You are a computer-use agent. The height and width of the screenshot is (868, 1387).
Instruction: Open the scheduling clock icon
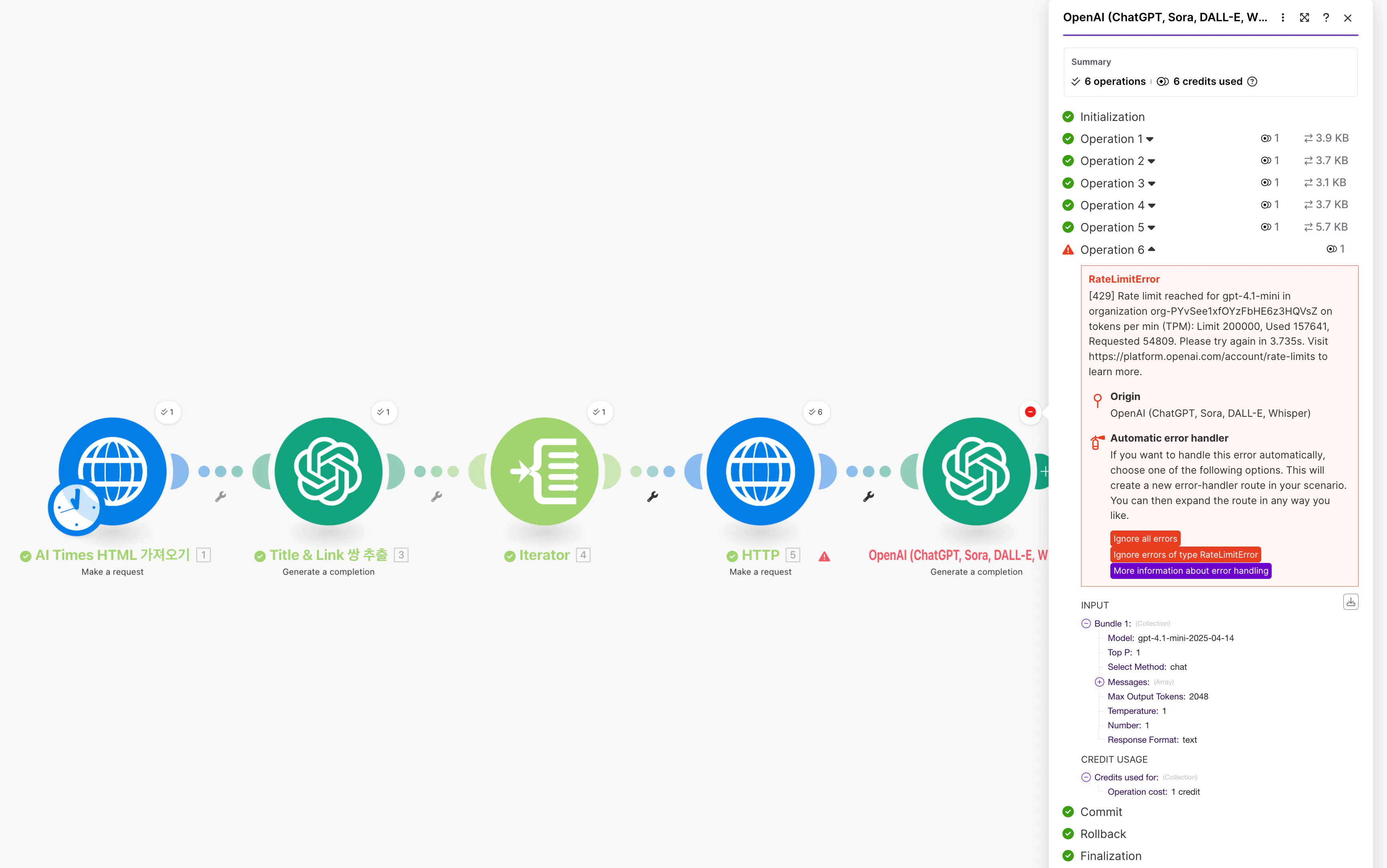click(74, 508)
